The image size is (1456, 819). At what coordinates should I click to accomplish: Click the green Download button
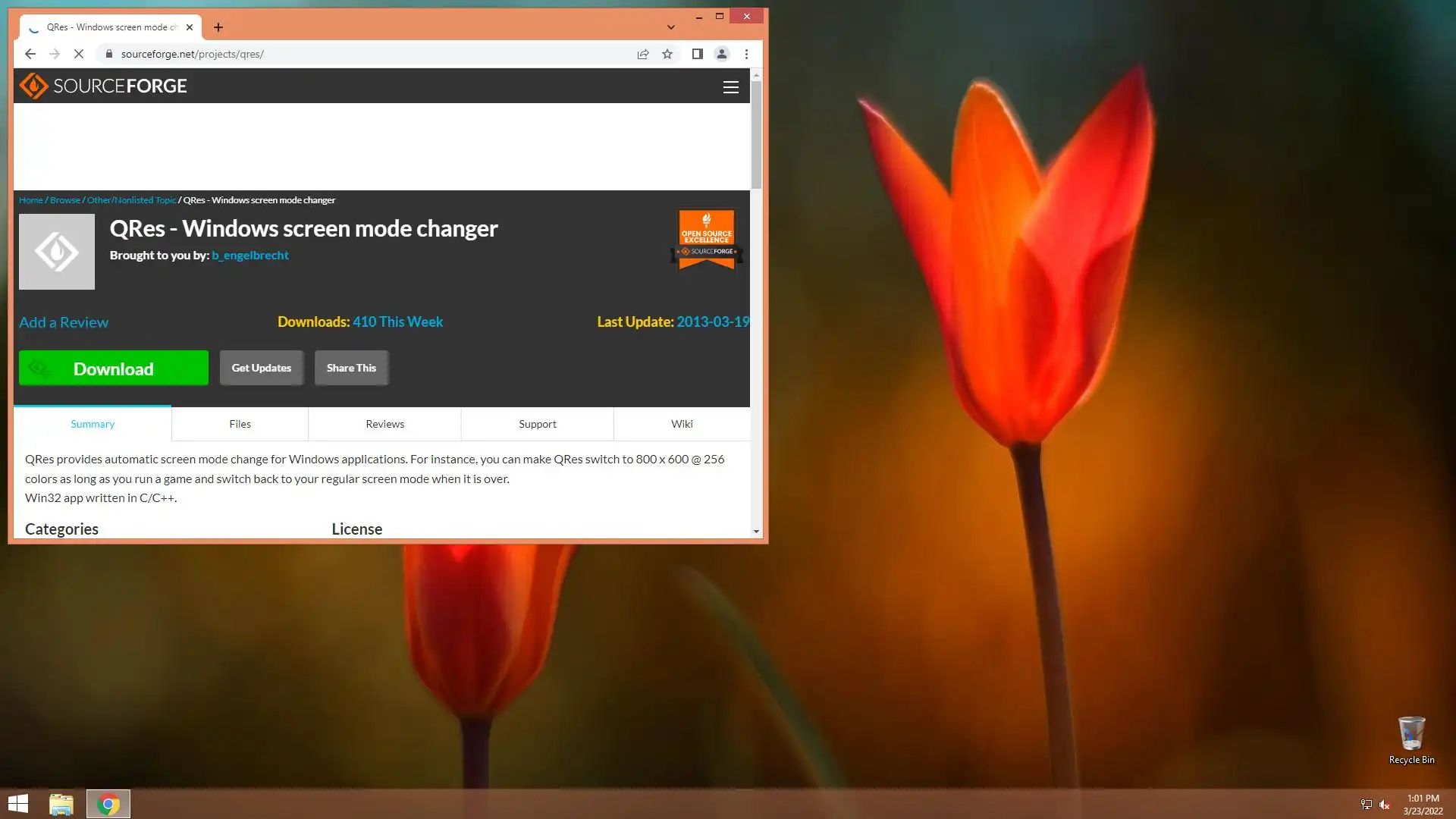tap(114, 369)
